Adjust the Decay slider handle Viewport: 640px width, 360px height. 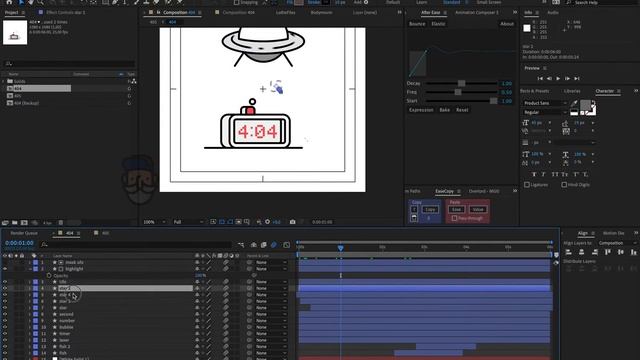click(x=461, y=83)
